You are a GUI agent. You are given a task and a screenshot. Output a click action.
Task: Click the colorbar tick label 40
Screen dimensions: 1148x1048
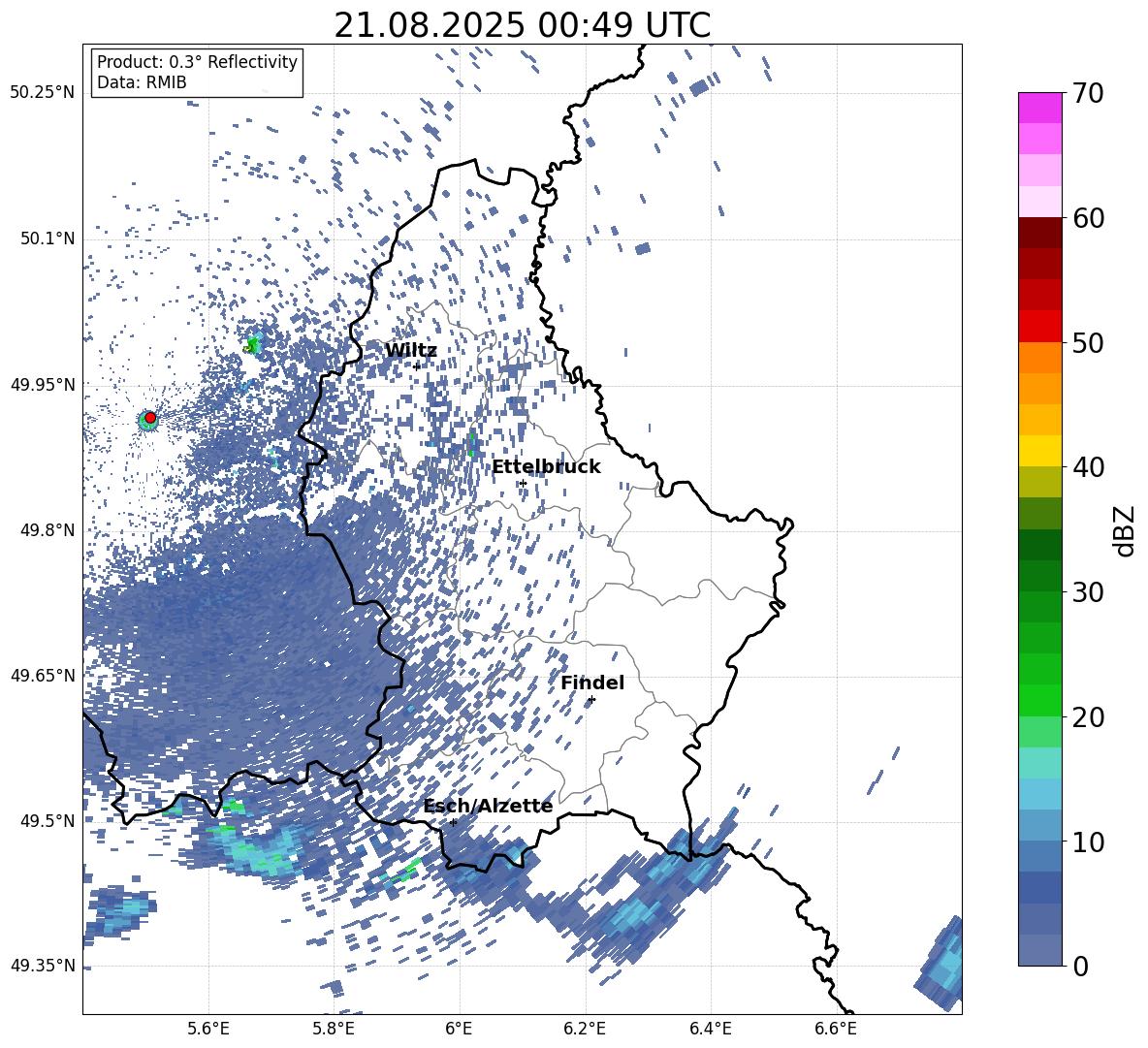pyautogui.click(x=1088, y=467)
